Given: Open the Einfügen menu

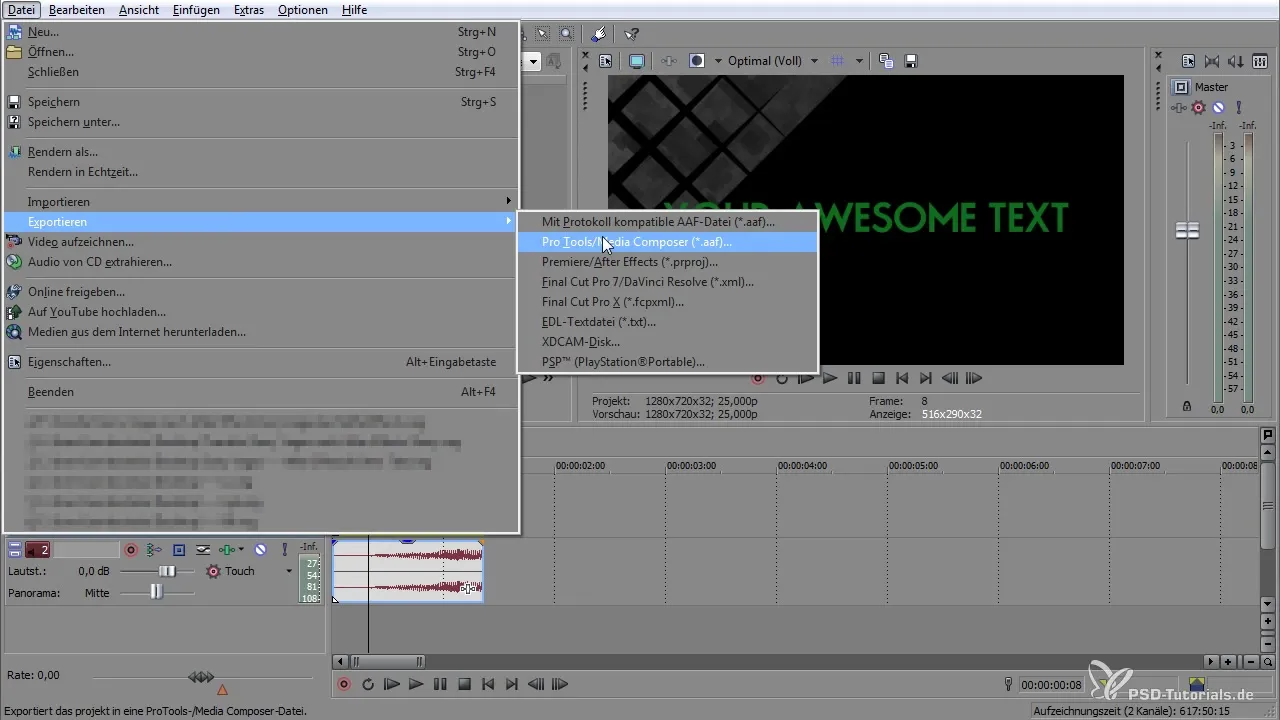Looking at the screenshot, I should click(x=197, y=10).
